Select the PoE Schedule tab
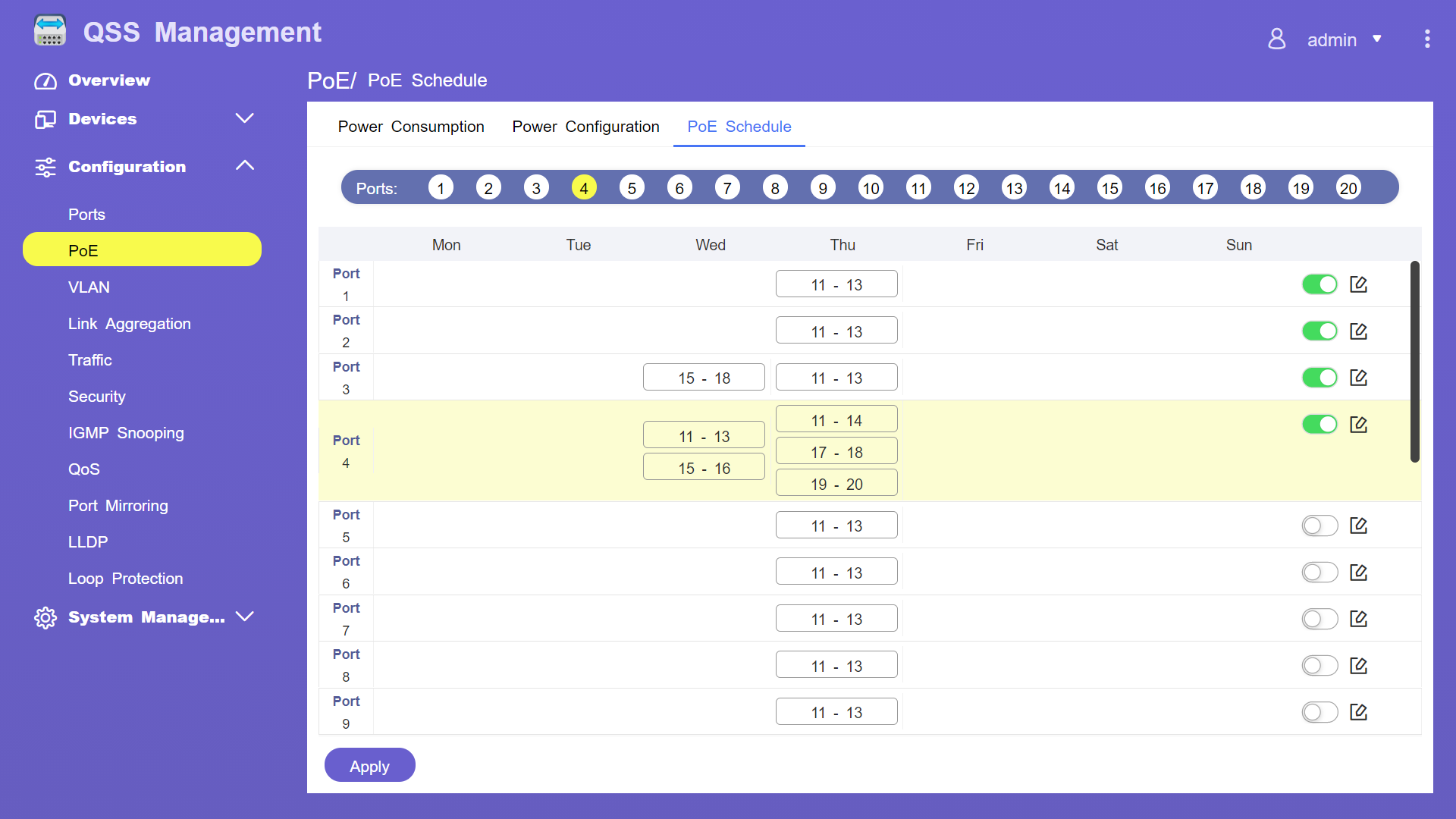 click(739, 127)
